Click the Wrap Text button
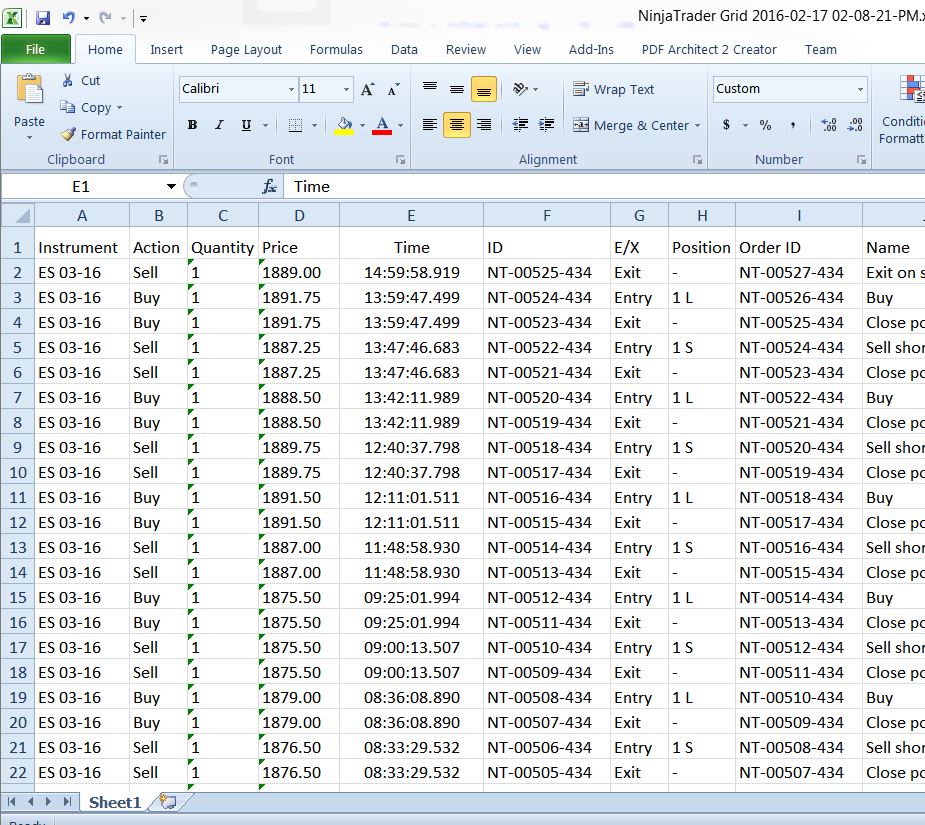Viewport: 925px width, 825px height. tap(614, 89)
